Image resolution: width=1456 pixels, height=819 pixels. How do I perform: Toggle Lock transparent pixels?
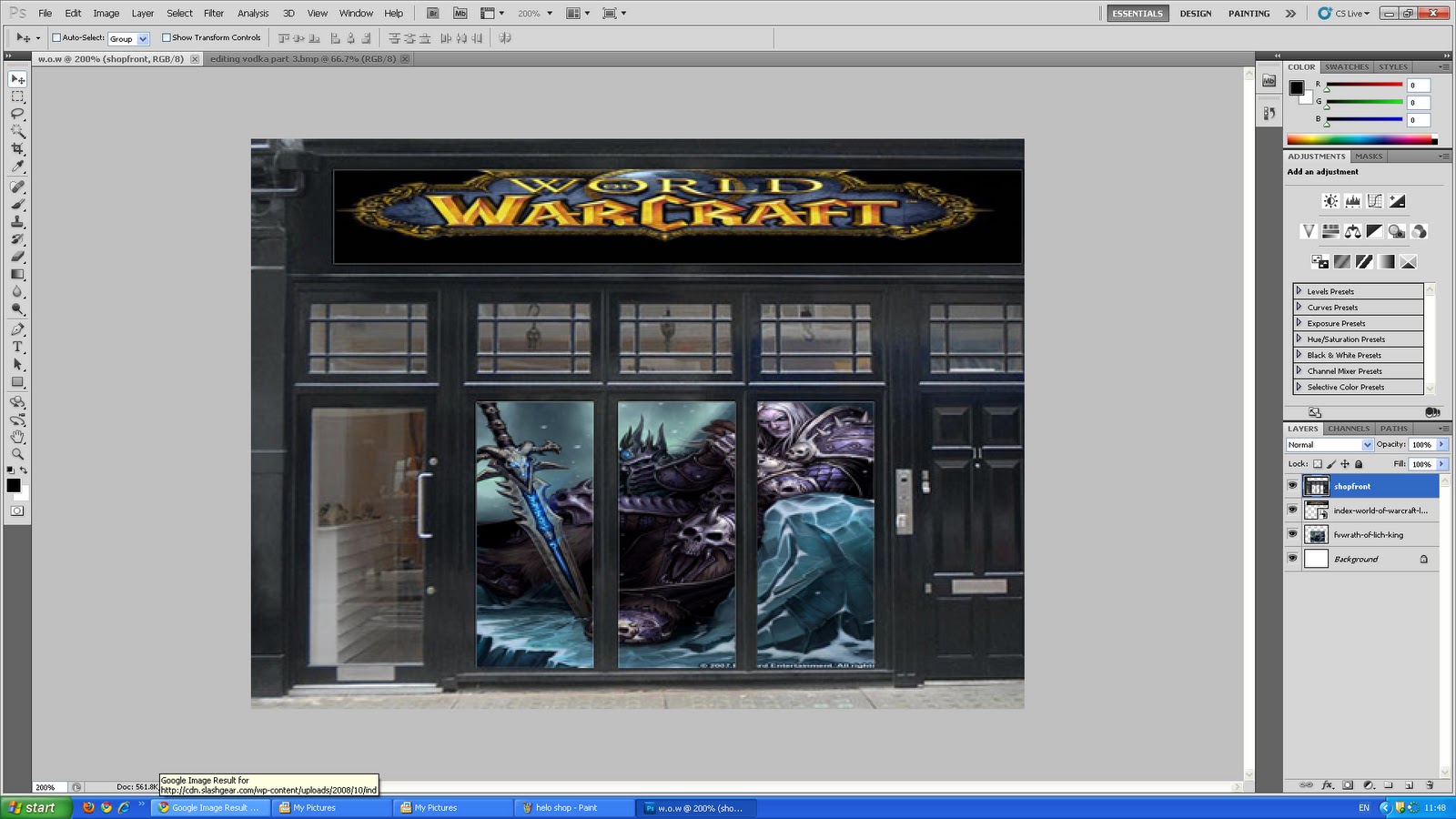click(1317, 464)
